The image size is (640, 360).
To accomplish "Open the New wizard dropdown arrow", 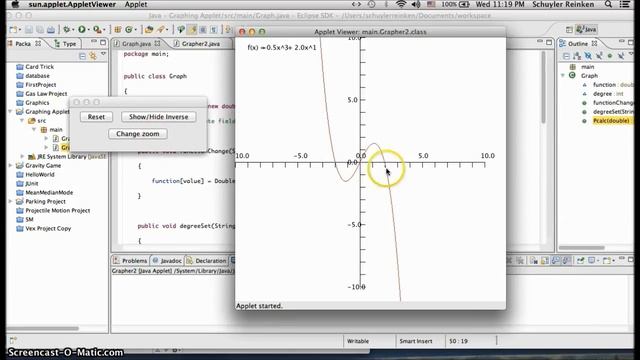I will pos(19,30).
